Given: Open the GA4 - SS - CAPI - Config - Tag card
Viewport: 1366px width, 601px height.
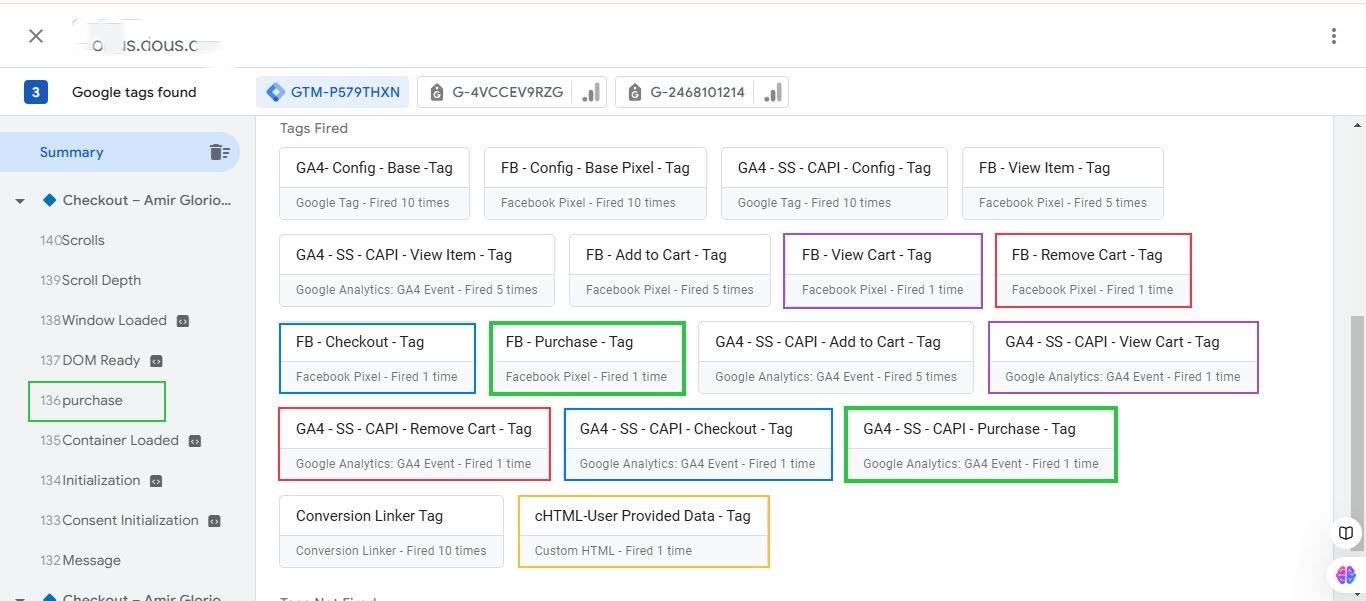Looking at the screenshot, I should 834,184.
